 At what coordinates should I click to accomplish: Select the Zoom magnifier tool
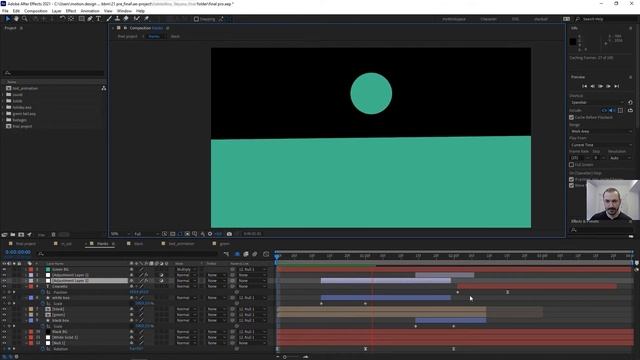pyautogui.click(x=24, y=19)
